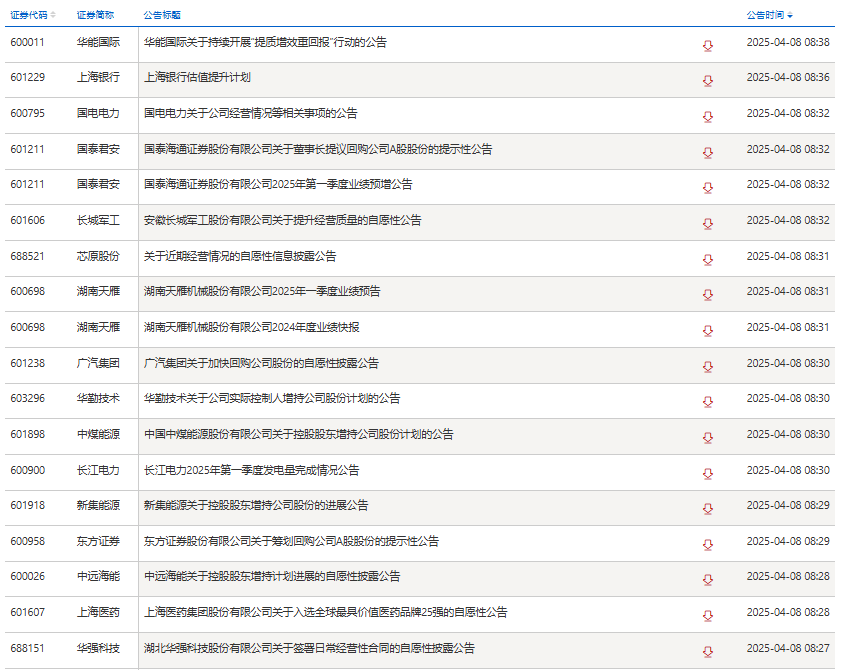Click the 证券简称 column header
Image resolution: width=841 pixels, height=670 pixels.
point(95,15)
